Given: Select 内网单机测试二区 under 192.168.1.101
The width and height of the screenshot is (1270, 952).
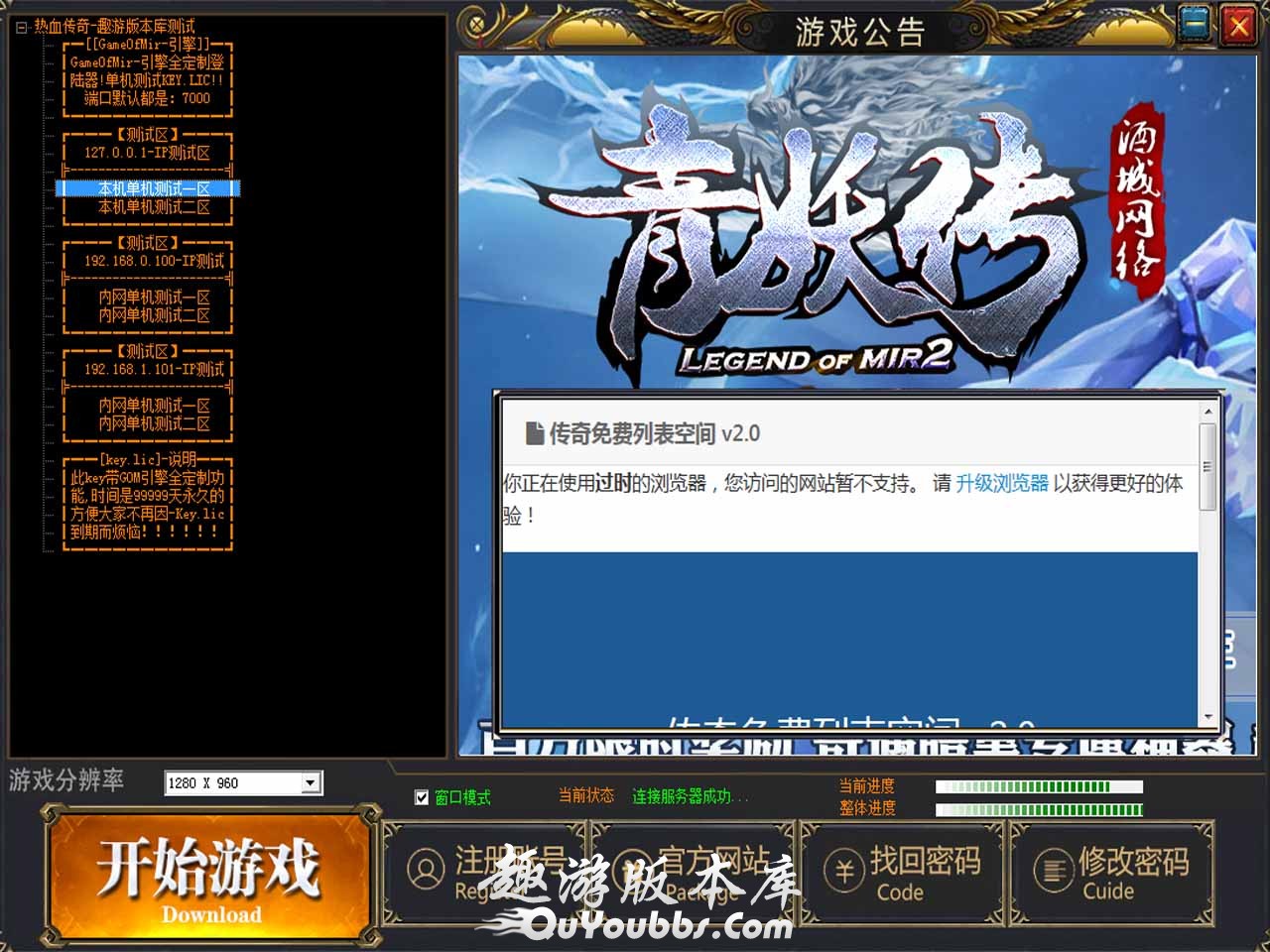Looking at the screenshot, I should tap(154, 423).
